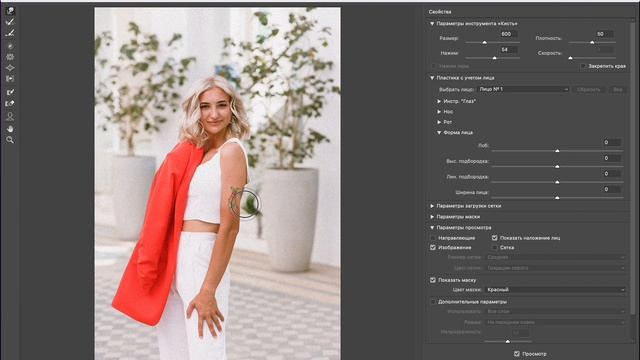The height and width of the screenshot is (360, 640).
Task: Adjust the Лоб forehead slider
Action: 557,151
